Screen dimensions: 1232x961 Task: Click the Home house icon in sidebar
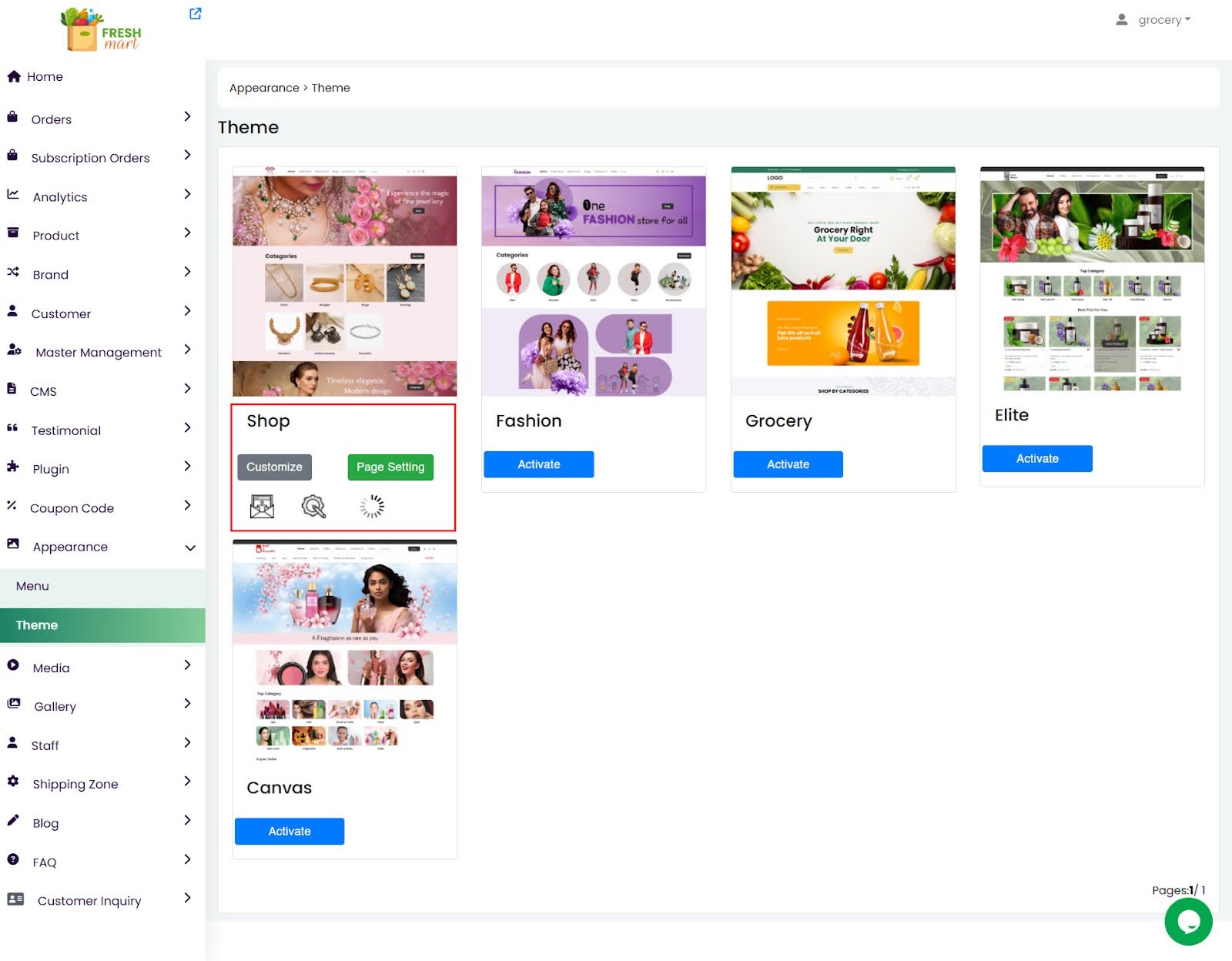(x=14, y=76)
